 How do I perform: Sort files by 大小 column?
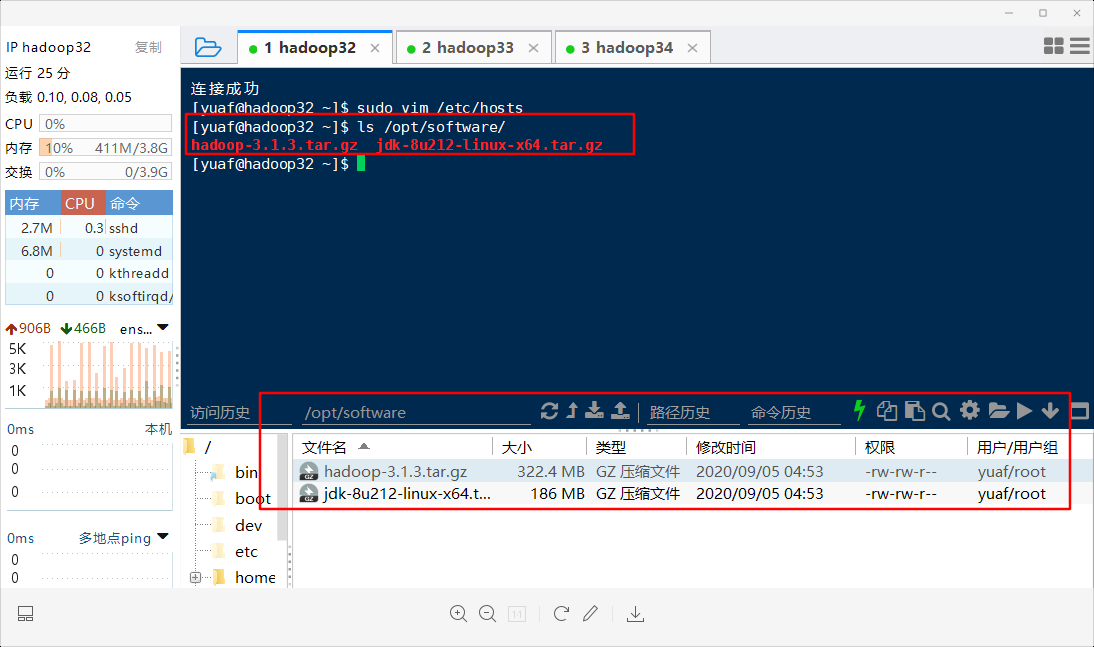tap(540, 447)
